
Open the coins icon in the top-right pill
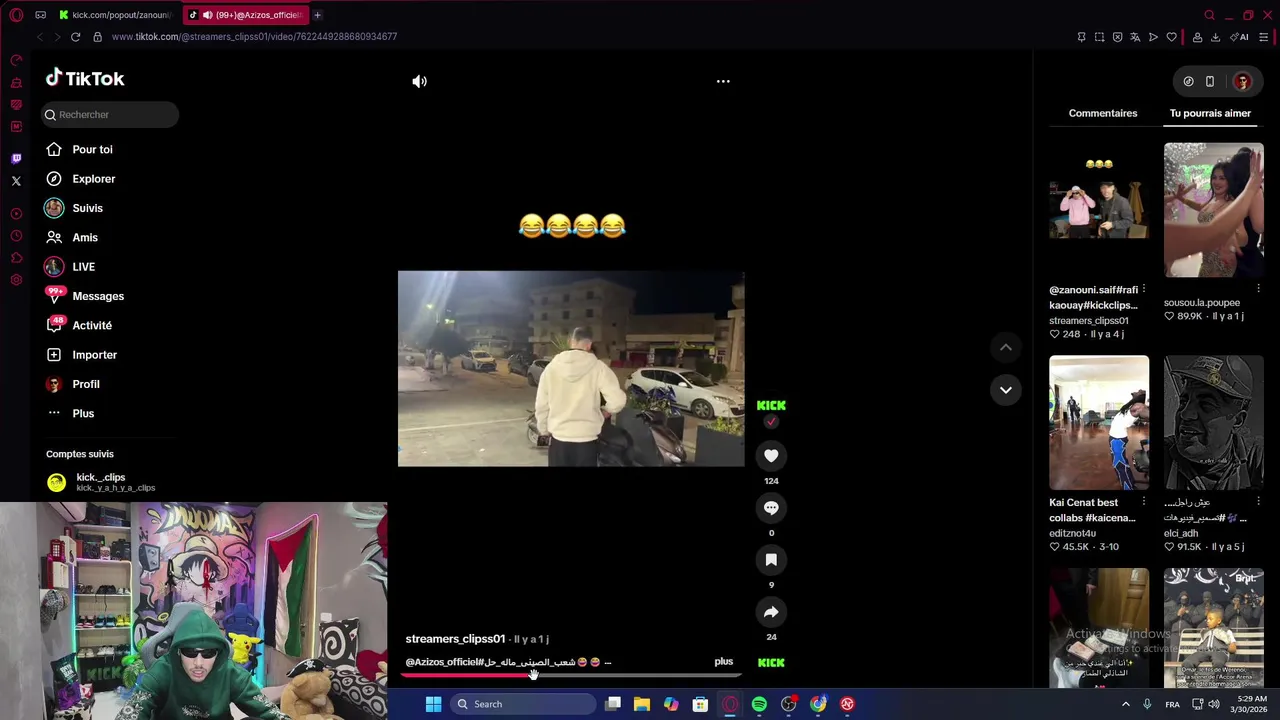pos(1188,81)
